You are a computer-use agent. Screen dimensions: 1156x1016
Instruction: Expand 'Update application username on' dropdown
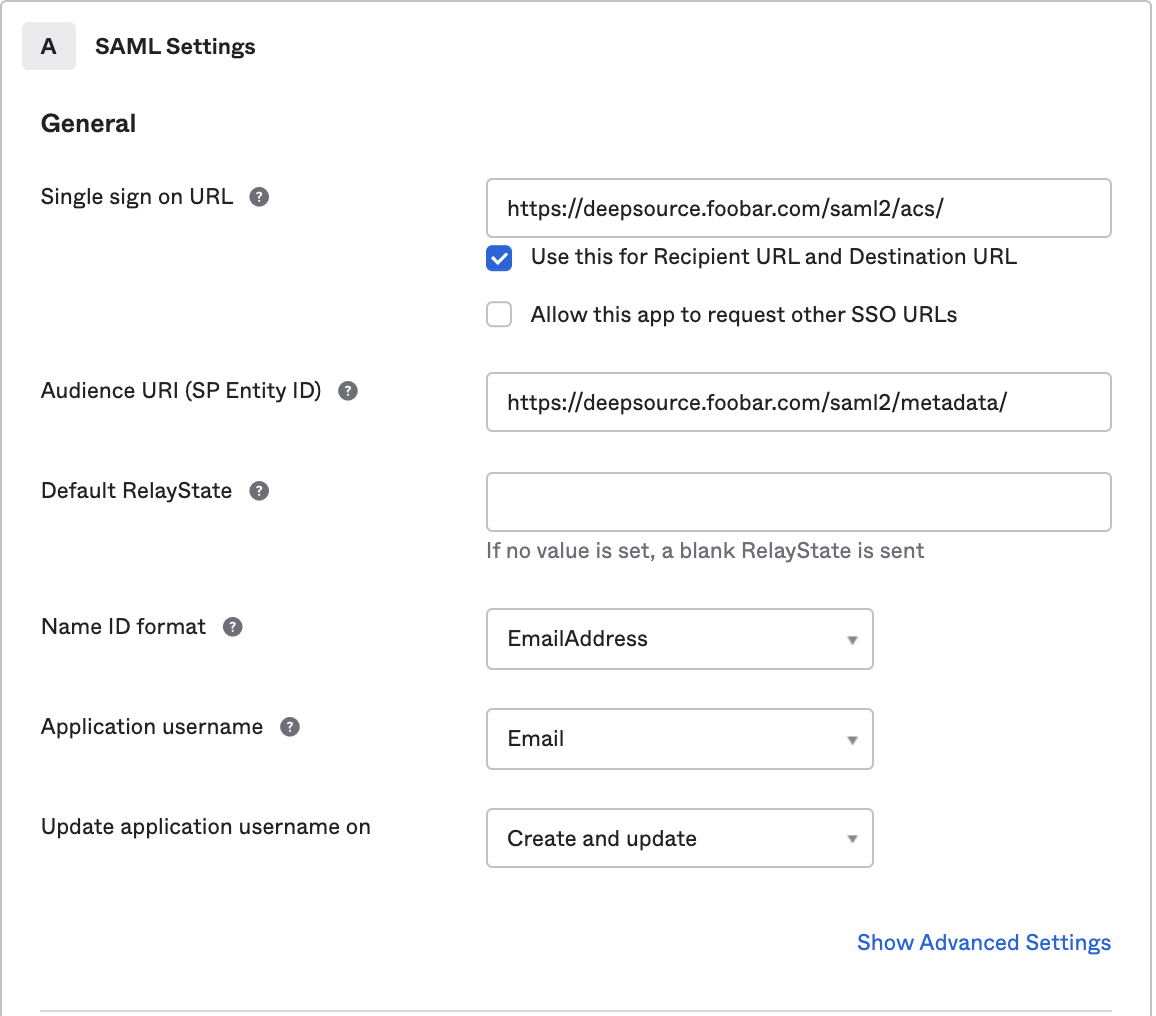pos(679,838)
